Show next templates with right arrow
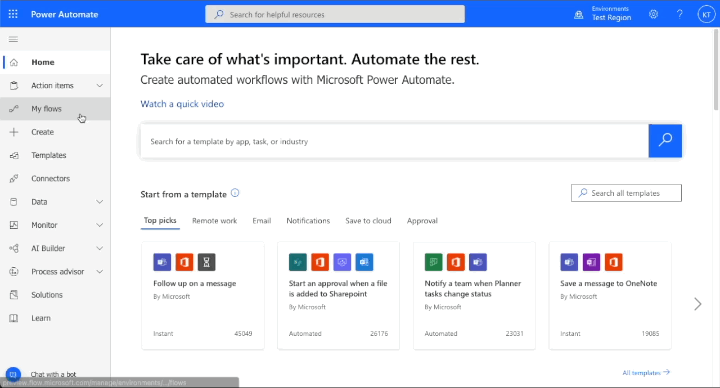 click(698, 304)
